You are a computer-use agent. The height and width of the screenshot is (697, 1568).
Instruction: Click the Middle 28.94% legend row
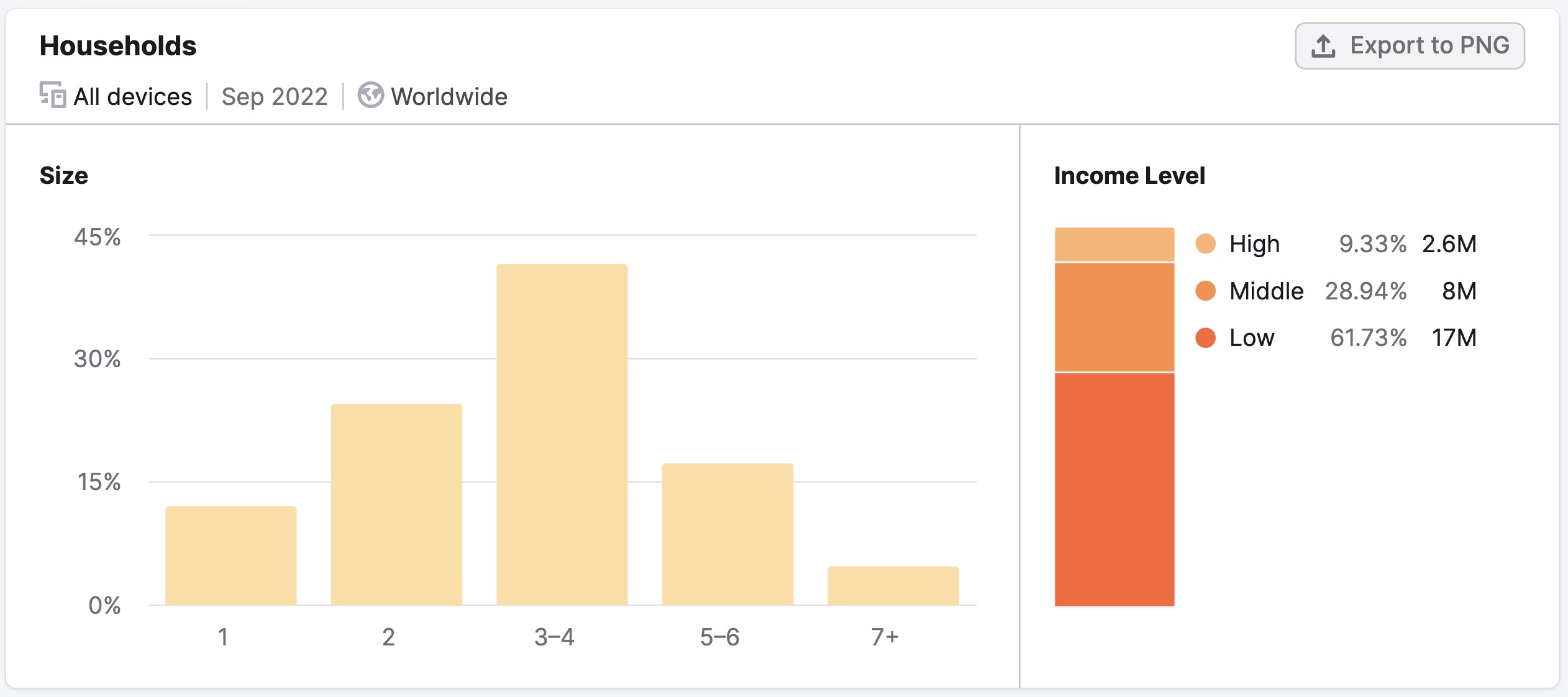[x=1336, y=291]
